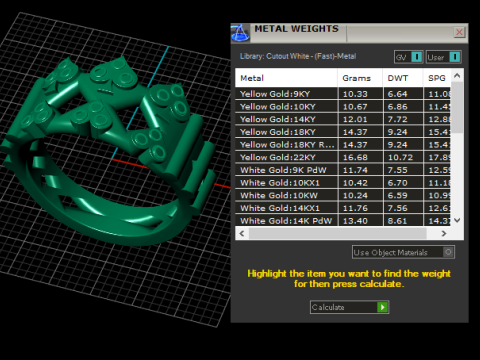
Task: Click the 16.68 grams value
Action: [x=355, y=157]
